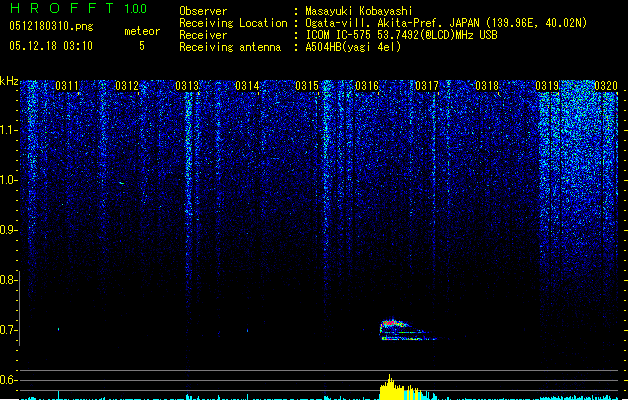The height and width of the screenshot is (400, 629).
Task: Click the kHz axis unit label
Action: (9, 81)
